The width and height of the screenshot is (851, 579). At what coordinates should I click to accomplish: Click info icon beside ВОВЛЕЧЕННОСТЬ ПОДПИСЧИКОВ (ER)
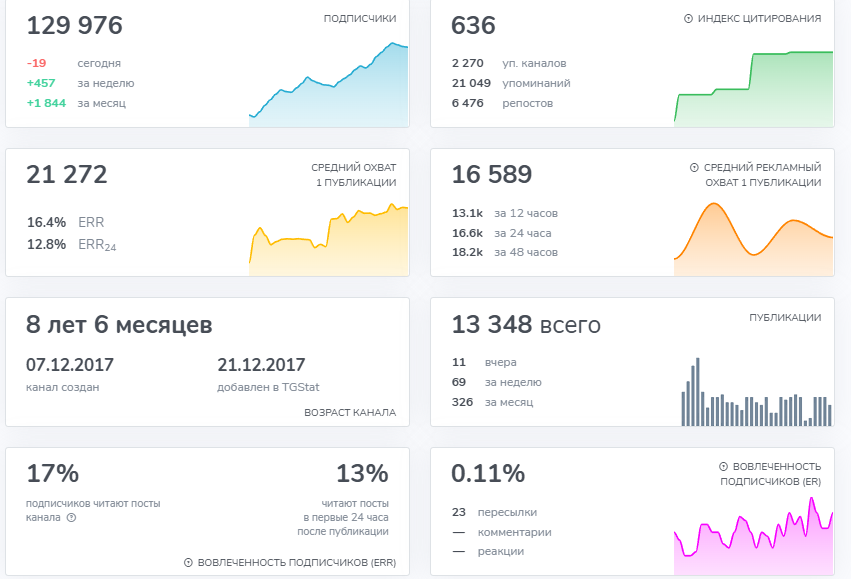[x=723, y=467]
